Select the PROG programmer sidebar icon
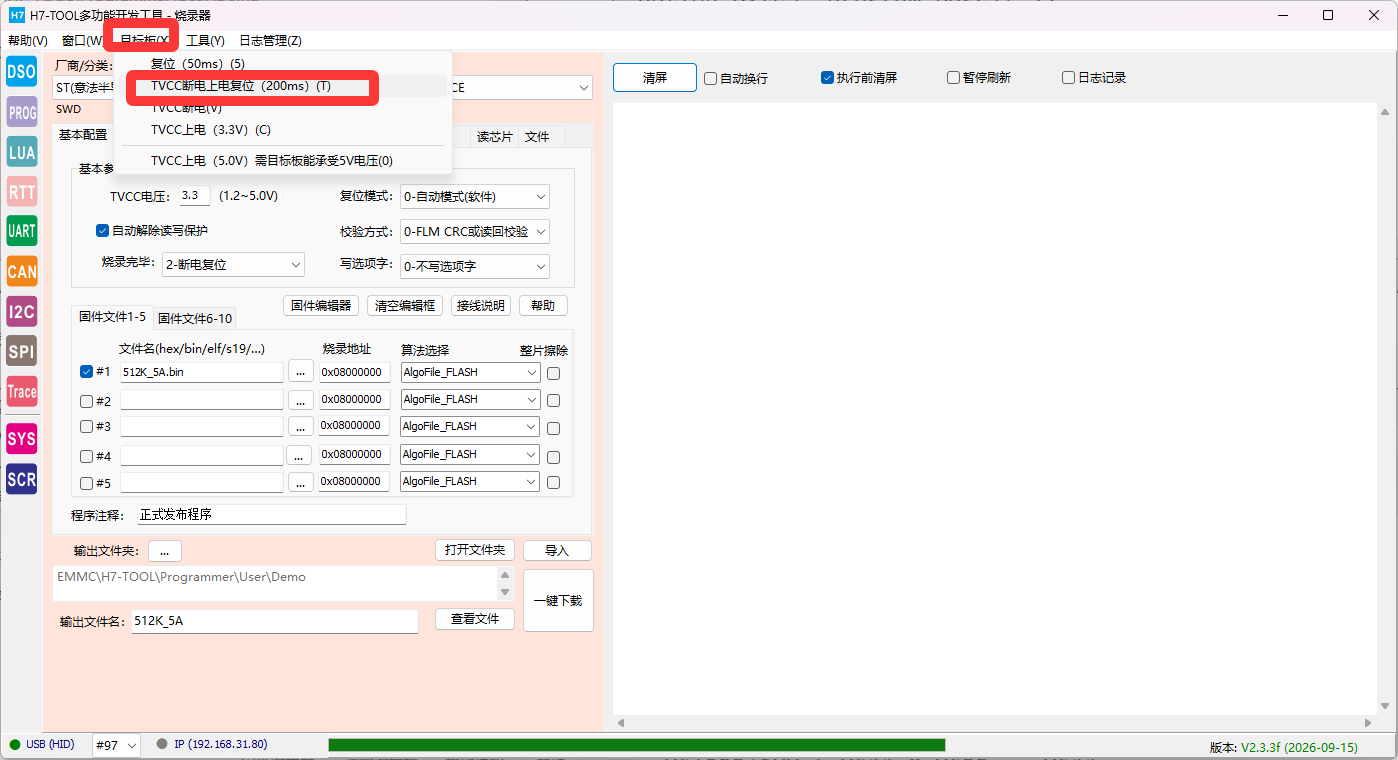Image resolution: width=1398 pixels, height=760 pixels. click(22, 112)
